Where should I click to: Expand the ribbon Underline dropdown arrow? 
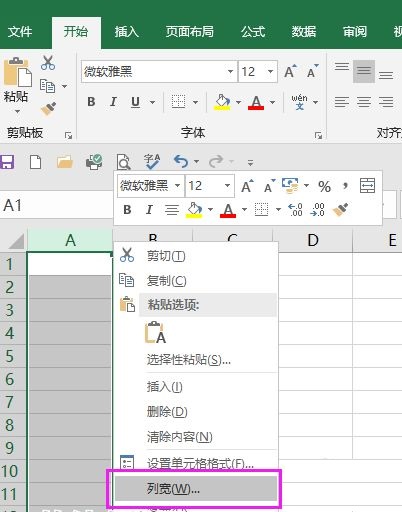pyautogui.click(x=152, y=102)
